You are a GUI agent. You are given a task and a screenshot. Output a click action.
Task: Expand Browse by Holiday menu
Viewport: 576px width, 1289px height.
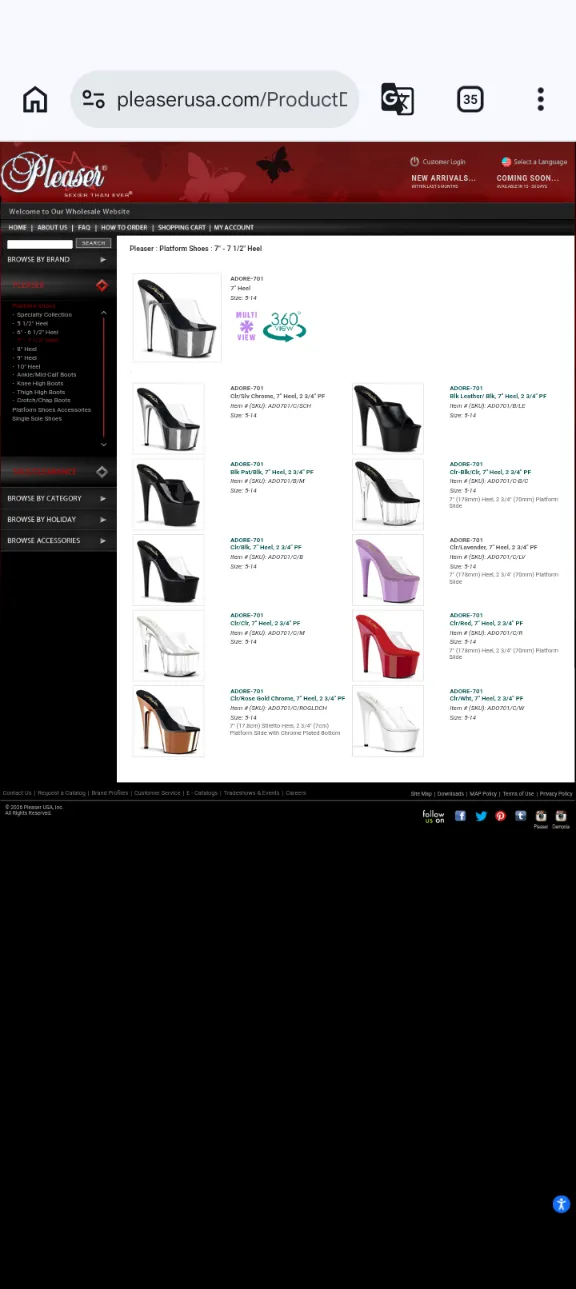(58, 519)
